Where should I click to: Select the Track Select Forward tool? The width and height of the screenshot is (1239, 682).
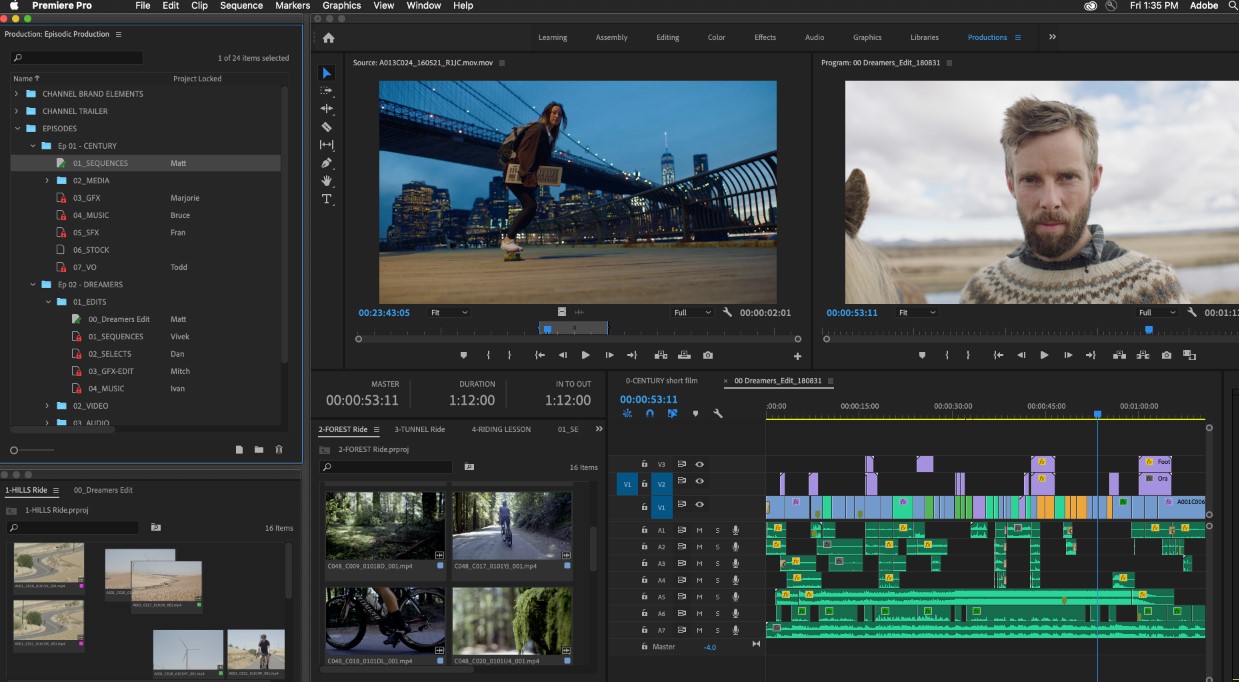[x=325, y=90]
